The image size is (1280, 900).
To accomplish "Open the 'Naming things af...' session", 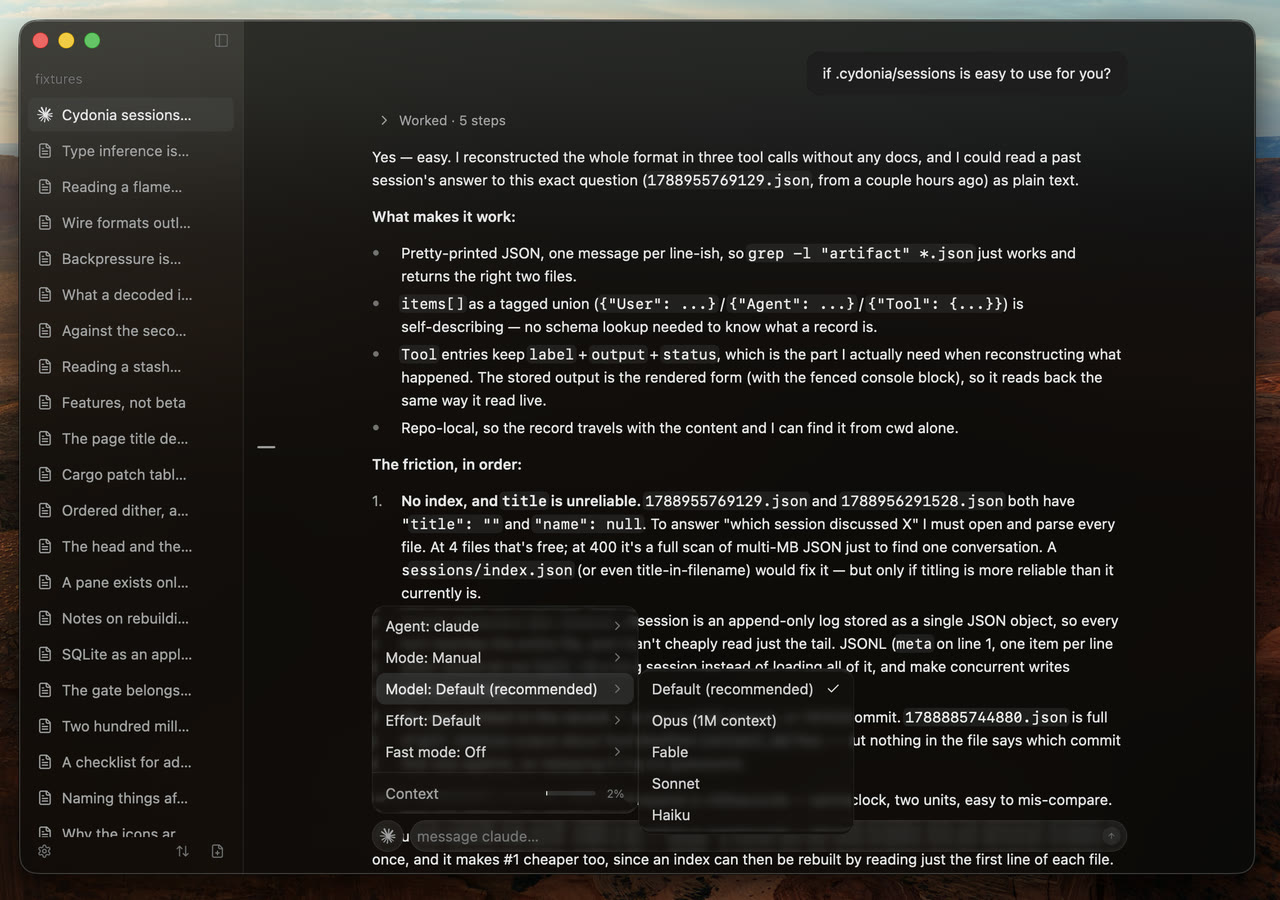I will pyautogui.click(x=131, y=799).
